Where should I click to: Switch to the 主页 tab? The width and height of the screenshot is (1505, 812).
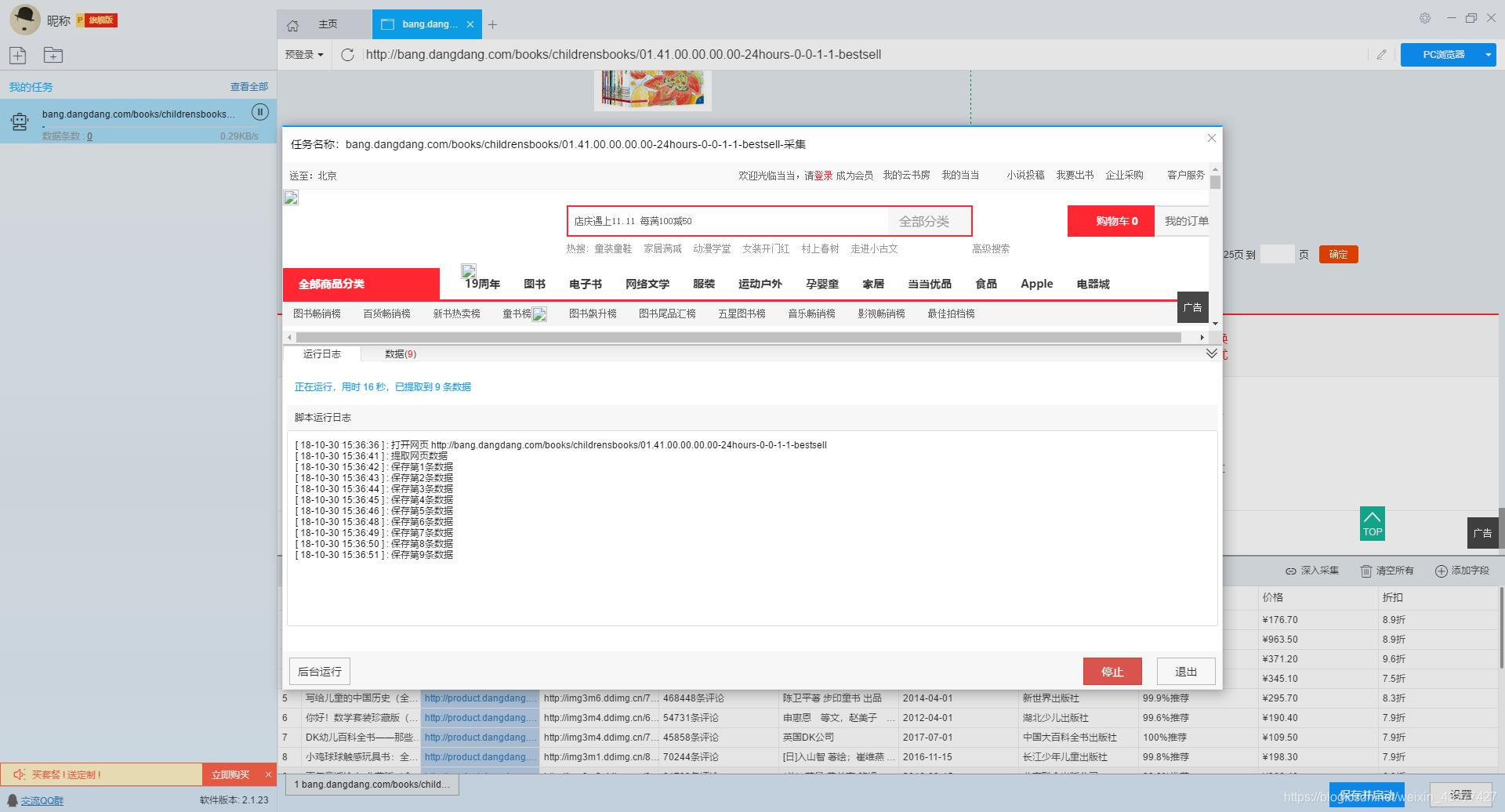[x=328, y=24]
